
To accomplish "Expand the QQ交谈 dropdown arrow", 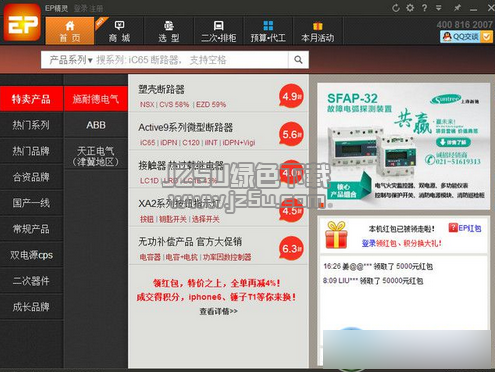I will pyautogui.click(x=487, y=37).
